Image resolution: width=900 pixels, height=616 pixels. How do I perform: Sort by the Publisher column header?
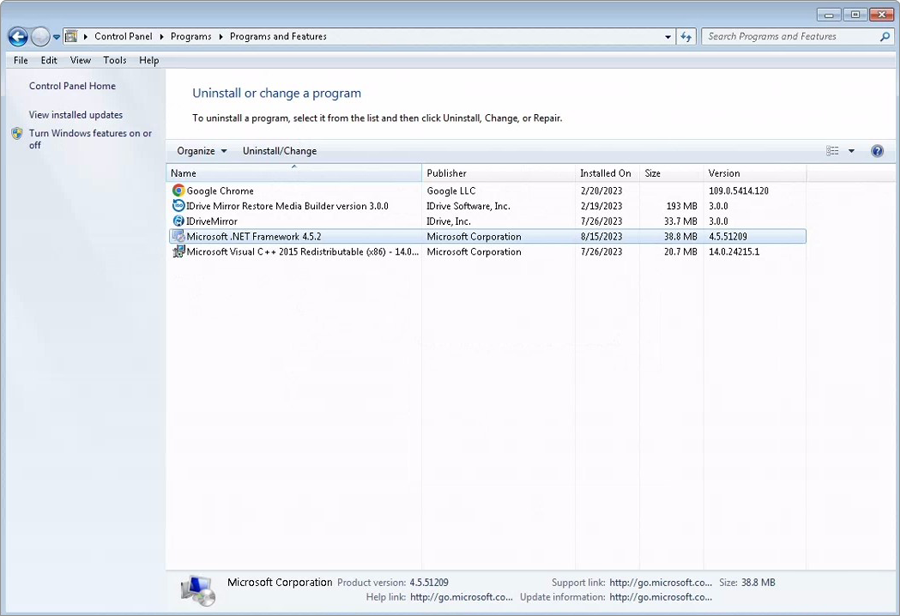click(x=498, y=173)
